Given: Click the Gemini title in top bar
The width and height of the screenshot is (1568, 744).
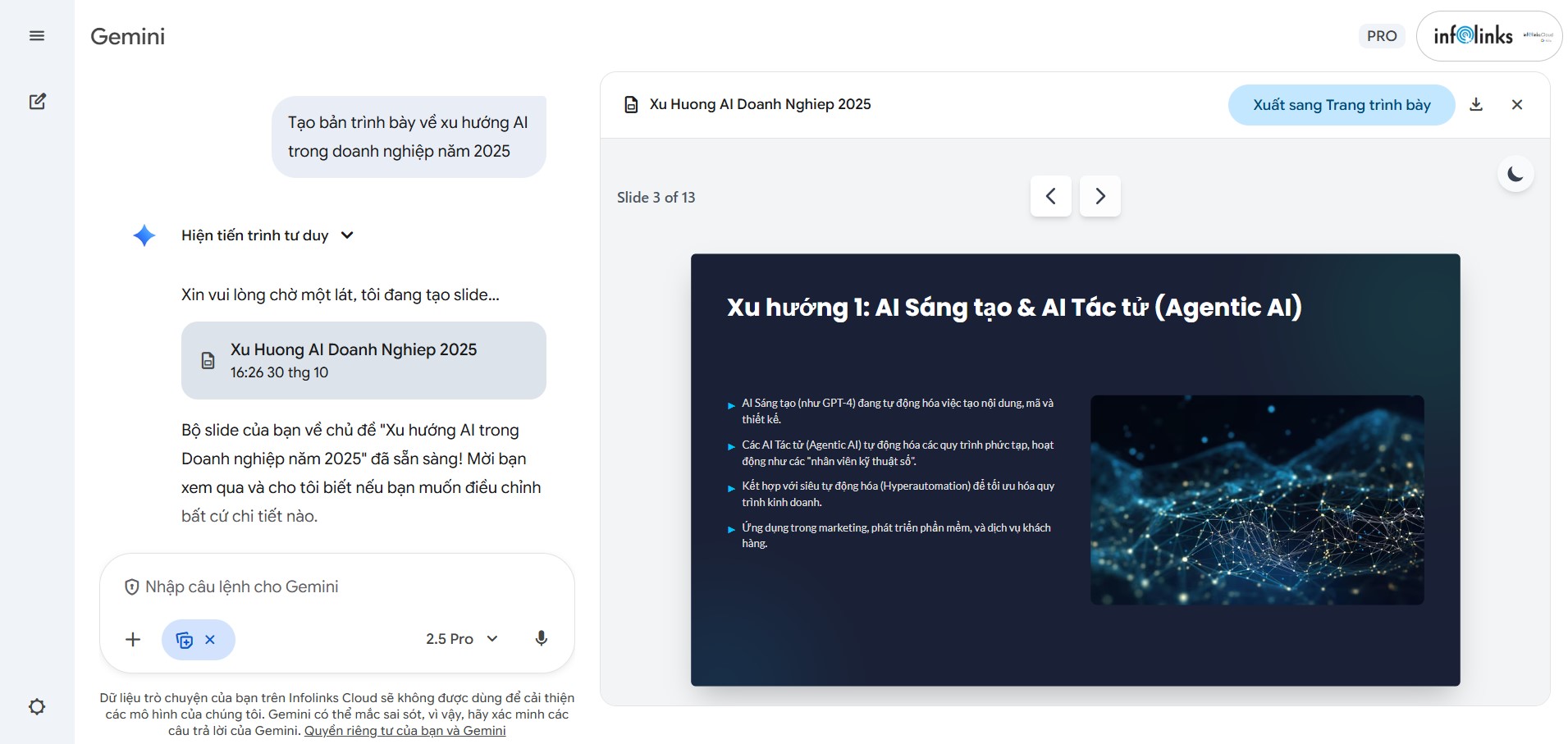Looking at the screenshot, I should pyautogui.click(x=127, y=36).
